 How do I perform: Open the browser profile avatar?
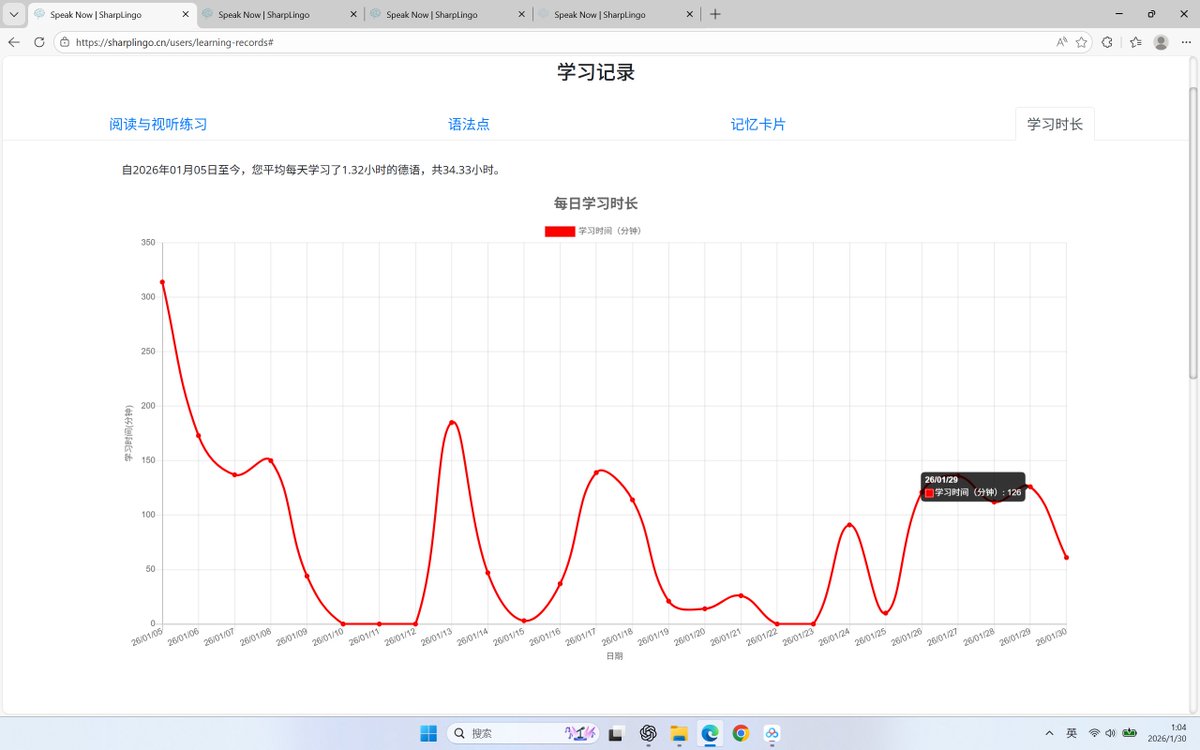pyautogui.click(x=1161, y=42)
